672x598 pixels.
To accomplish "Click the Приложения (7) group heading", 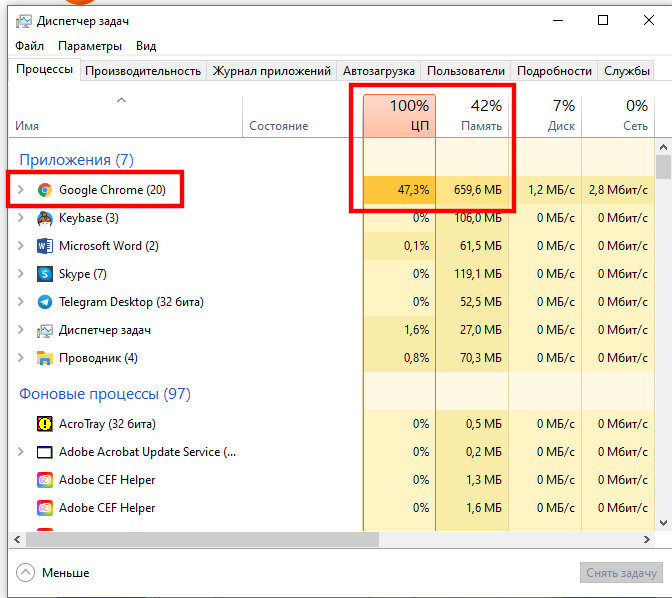I will coord(76,159).
